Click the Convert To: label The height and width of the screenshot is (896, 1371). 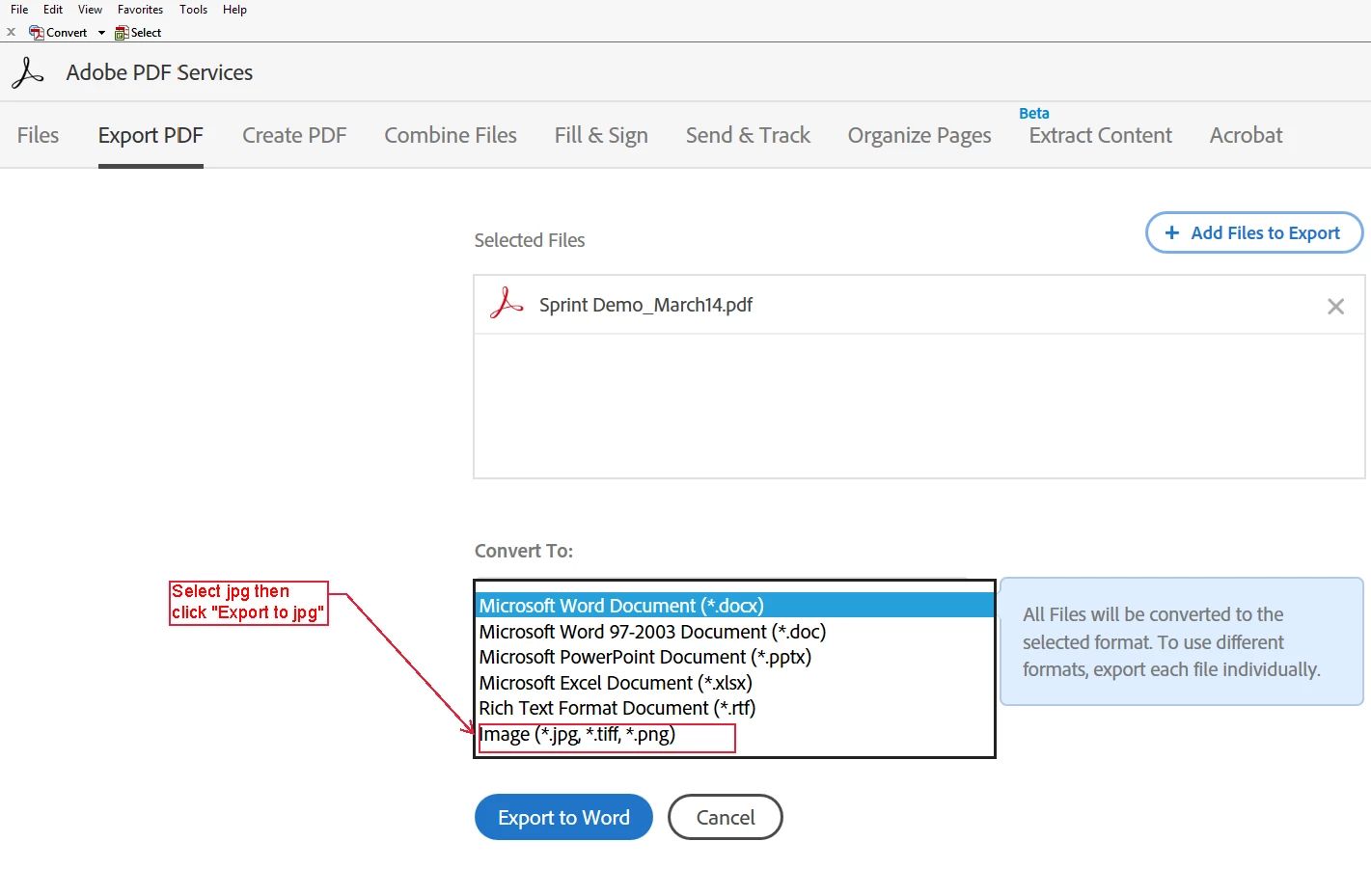[524, 551]
